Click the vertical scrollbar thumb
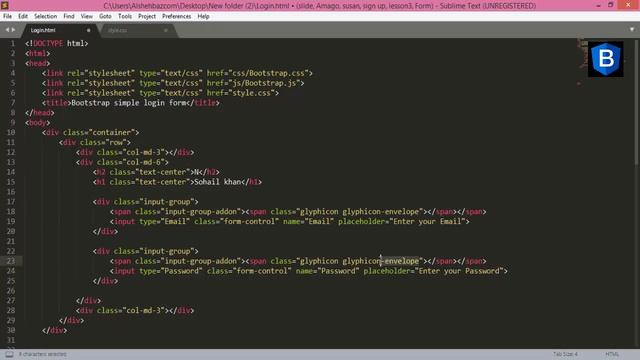This screenshot has height=360, width=640. click(x=637, y=102)
